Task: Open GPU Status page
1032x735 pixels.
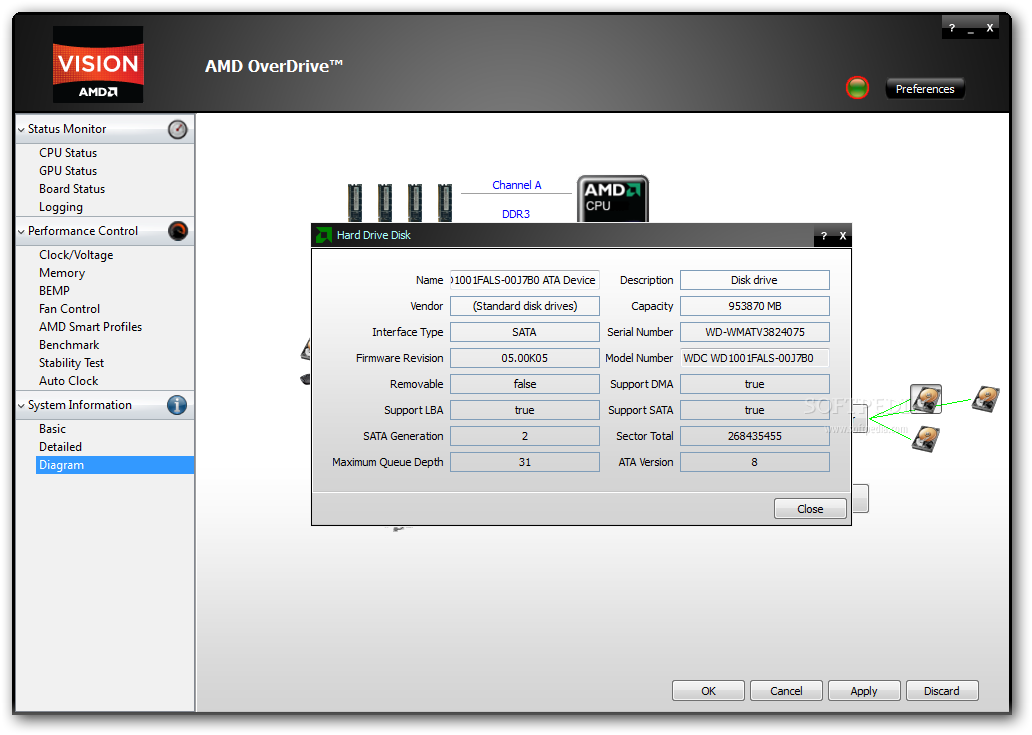Action: pos(68,170)
